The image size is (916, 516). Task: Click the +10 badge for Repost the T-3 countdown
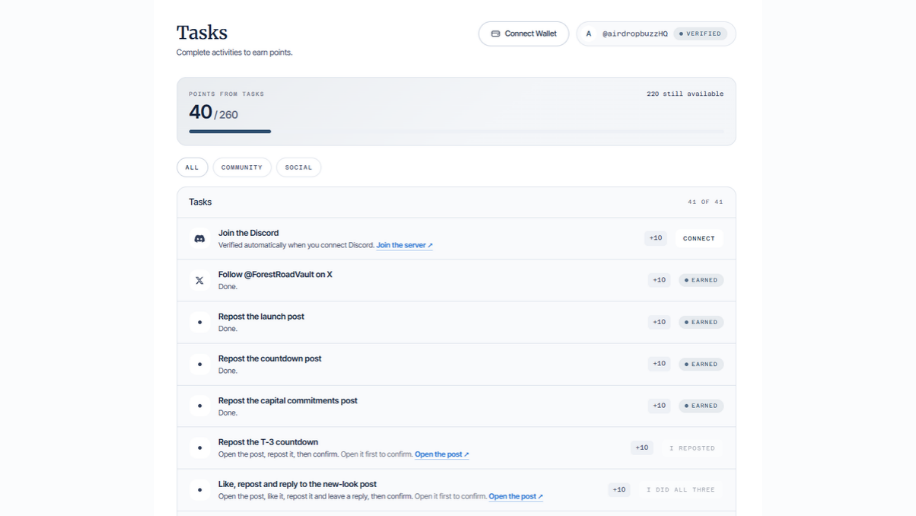pos(641,448)
